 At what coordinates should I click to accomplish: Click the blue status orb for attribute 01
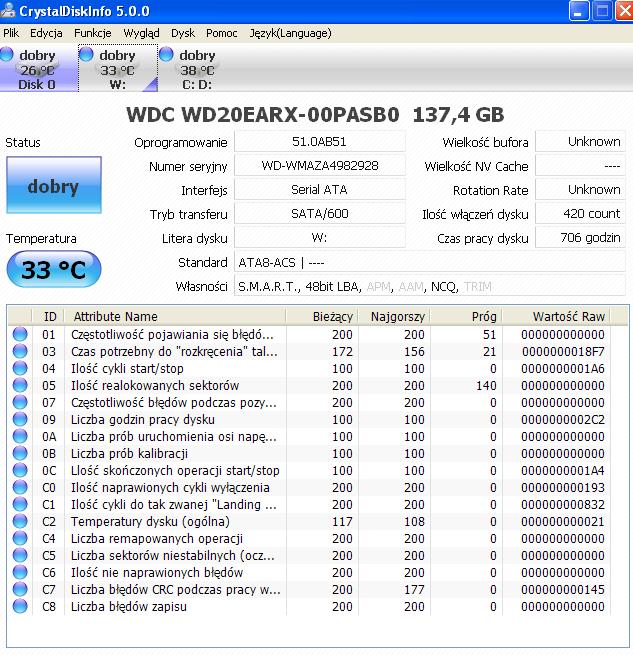20,334
